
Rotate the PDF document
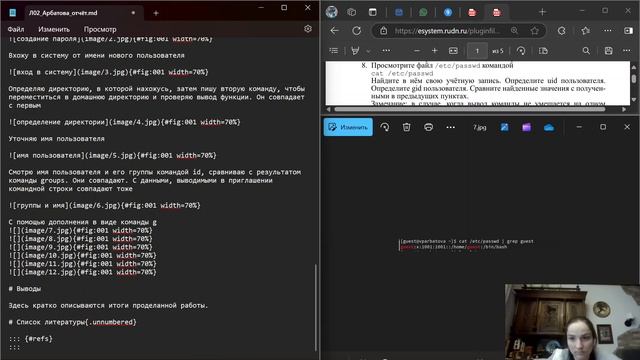point(521,51)
